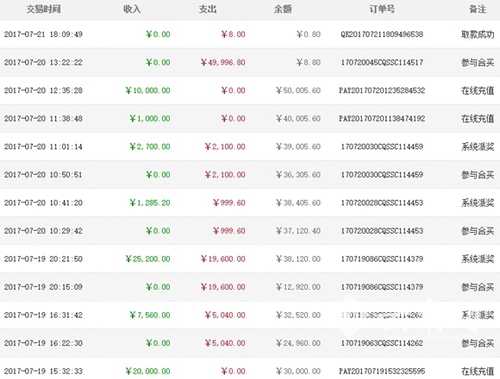Click the balance ¥37,120.40

(298, 231)
